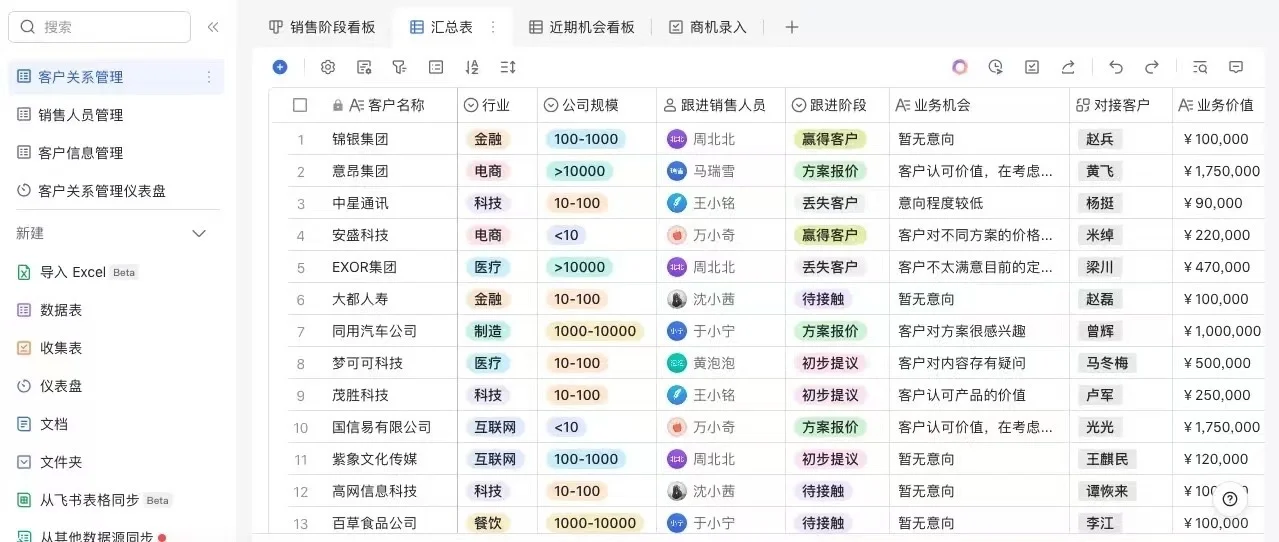The image size is (1279, 542).
Task: Open find-in-table search icon
Action: (1200, 67)
